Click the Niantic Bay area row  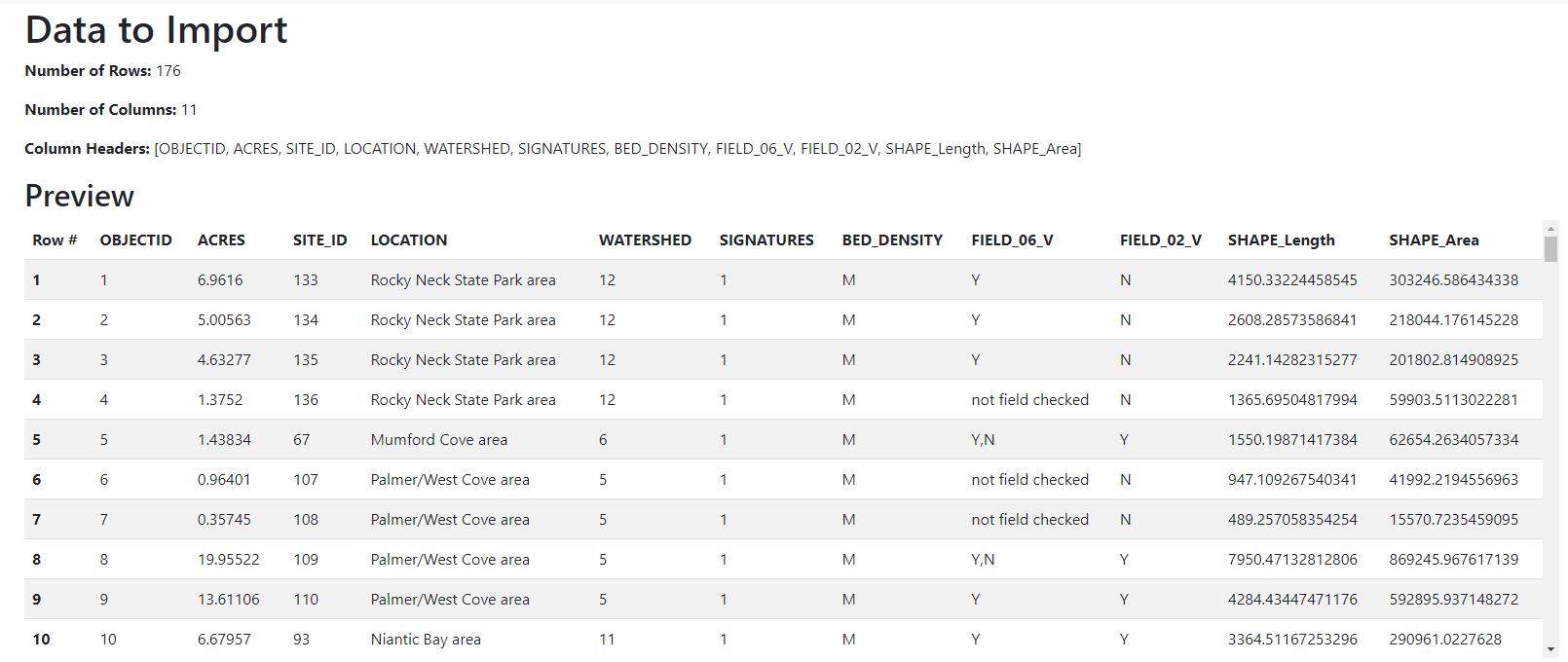pos(425,639)
